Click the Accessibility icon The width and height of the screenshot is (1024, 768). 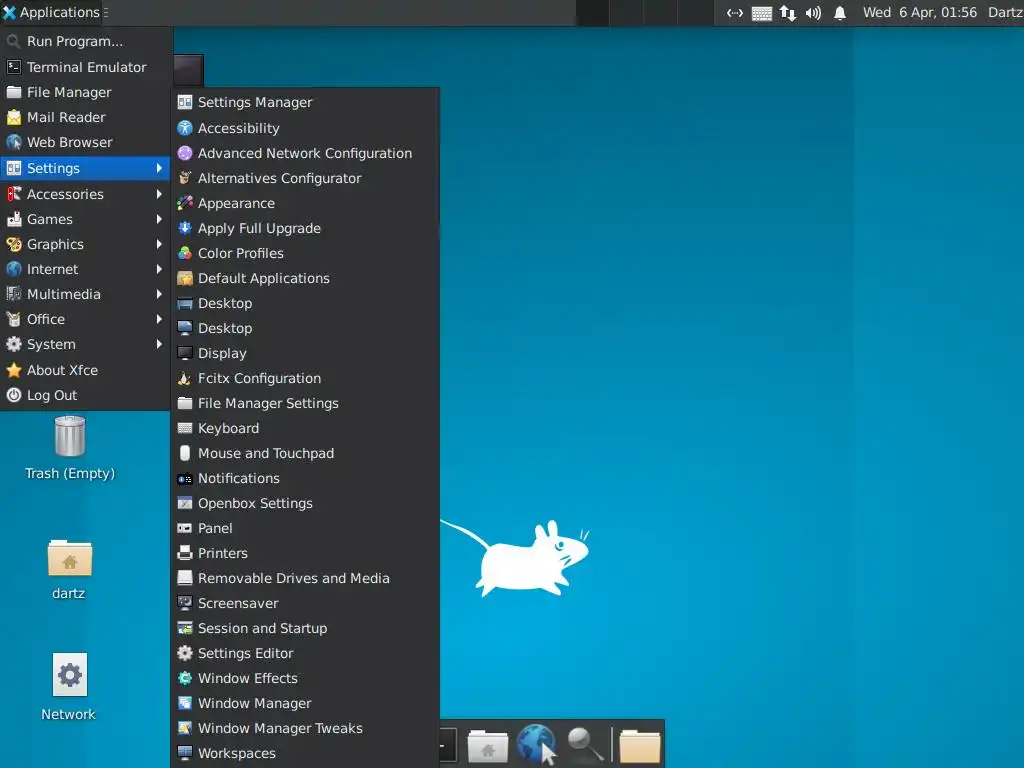[185, 128]
